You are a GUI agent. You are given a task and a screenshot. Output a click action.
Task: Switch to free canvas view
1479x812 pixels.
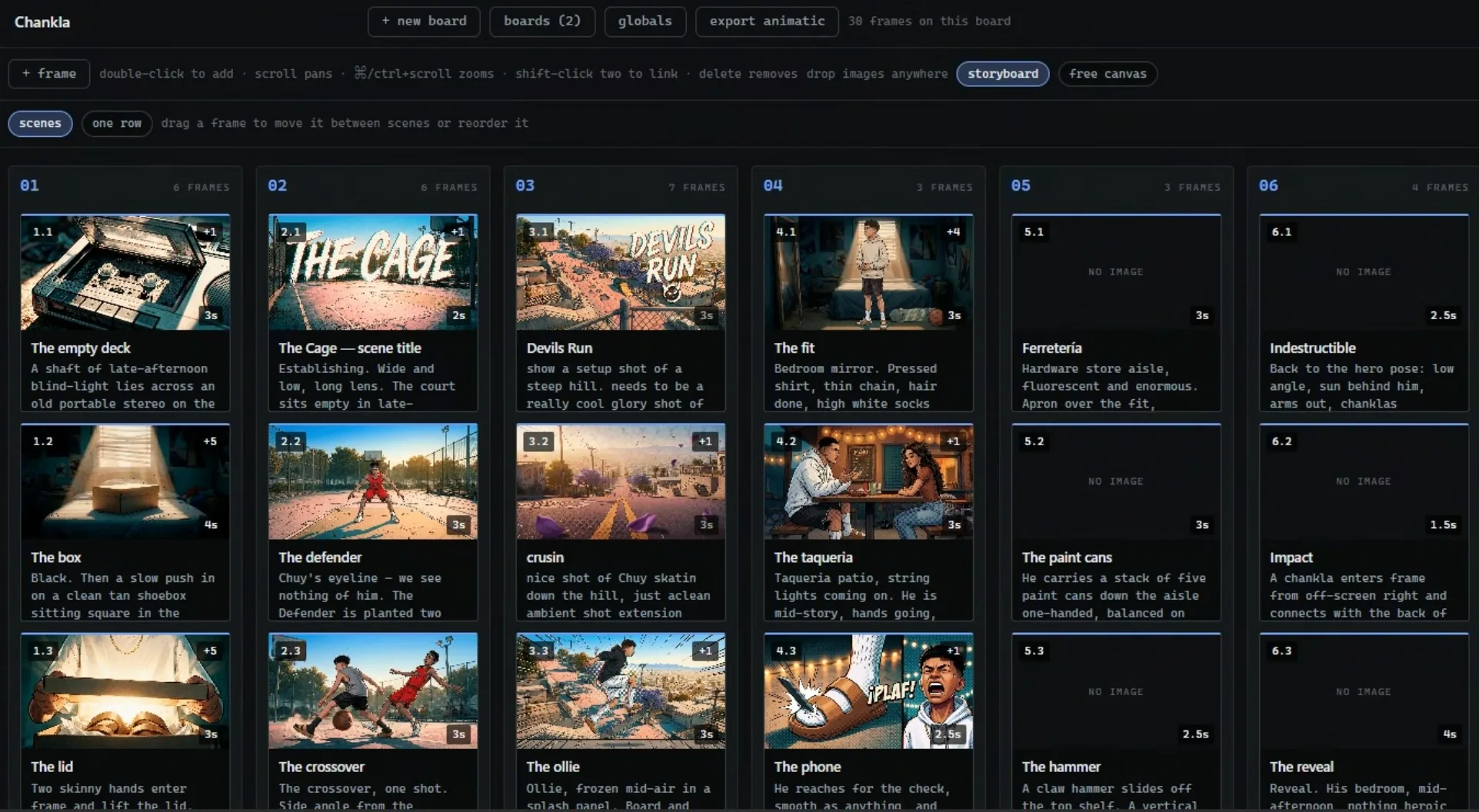pyautogui.click(x=1108, y=74)
